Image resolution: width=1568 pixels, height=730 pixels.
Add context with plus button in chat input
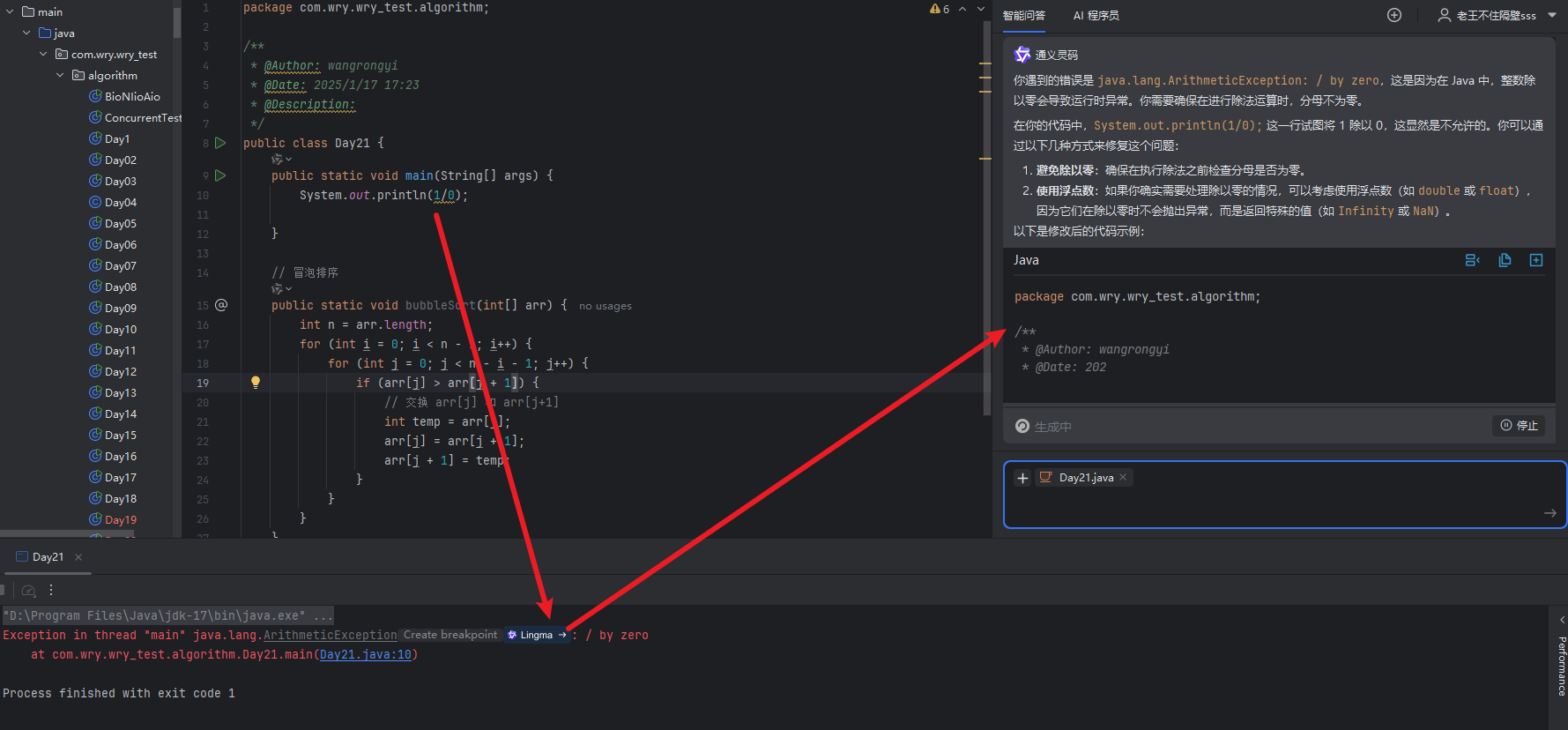(1022, 478)
